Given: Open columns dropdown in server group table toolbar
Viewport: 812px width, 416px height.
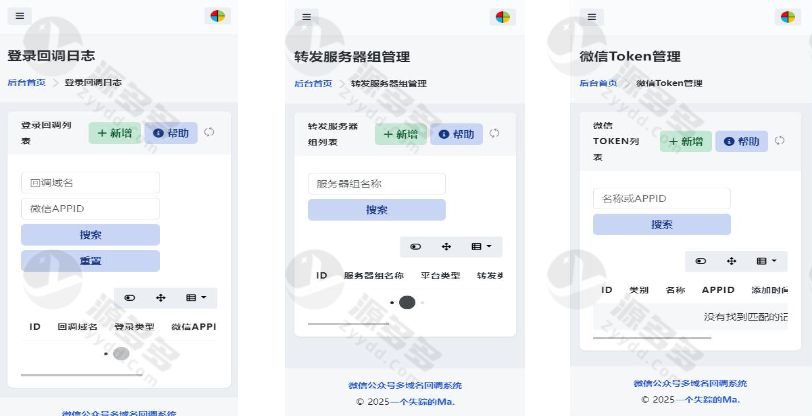Looking at the screenshot, I should pos(482,247).
